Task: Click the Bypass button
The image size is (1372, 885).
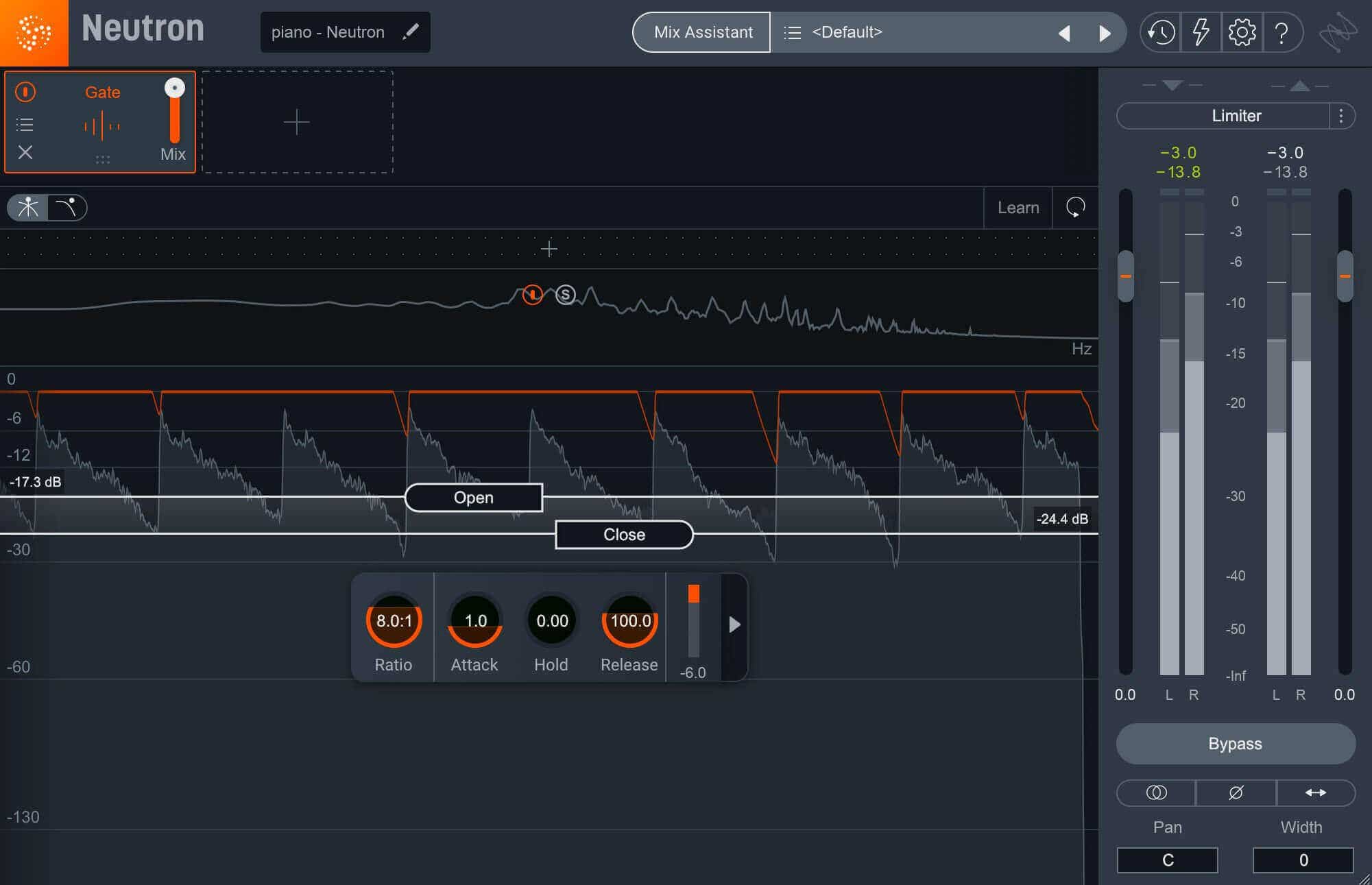Action: point(1236,744)
